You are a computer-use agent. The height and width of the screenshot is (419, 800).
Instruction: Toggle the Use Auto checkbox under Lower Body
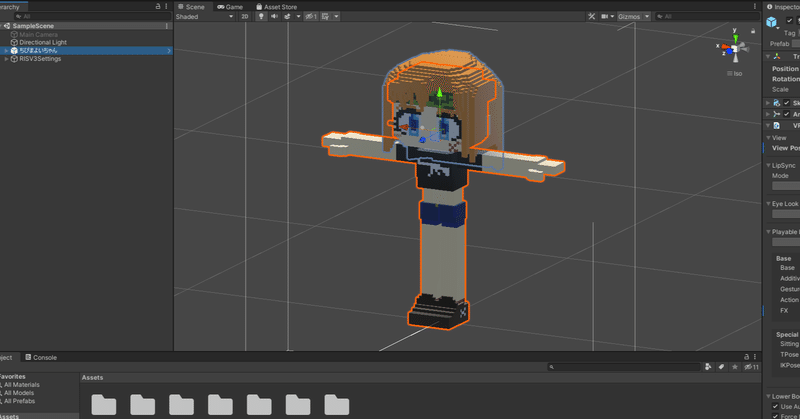[x=776, y=406]
